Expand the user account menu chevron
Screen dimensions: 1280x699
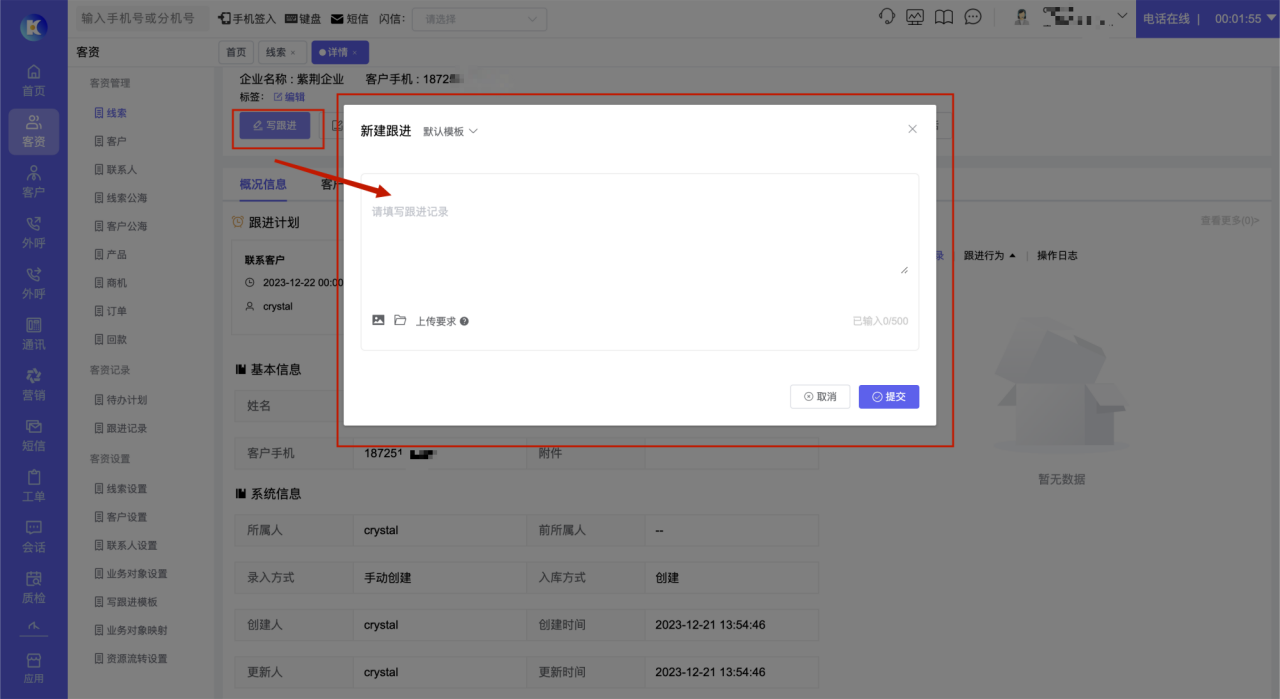click(1121, 16)
